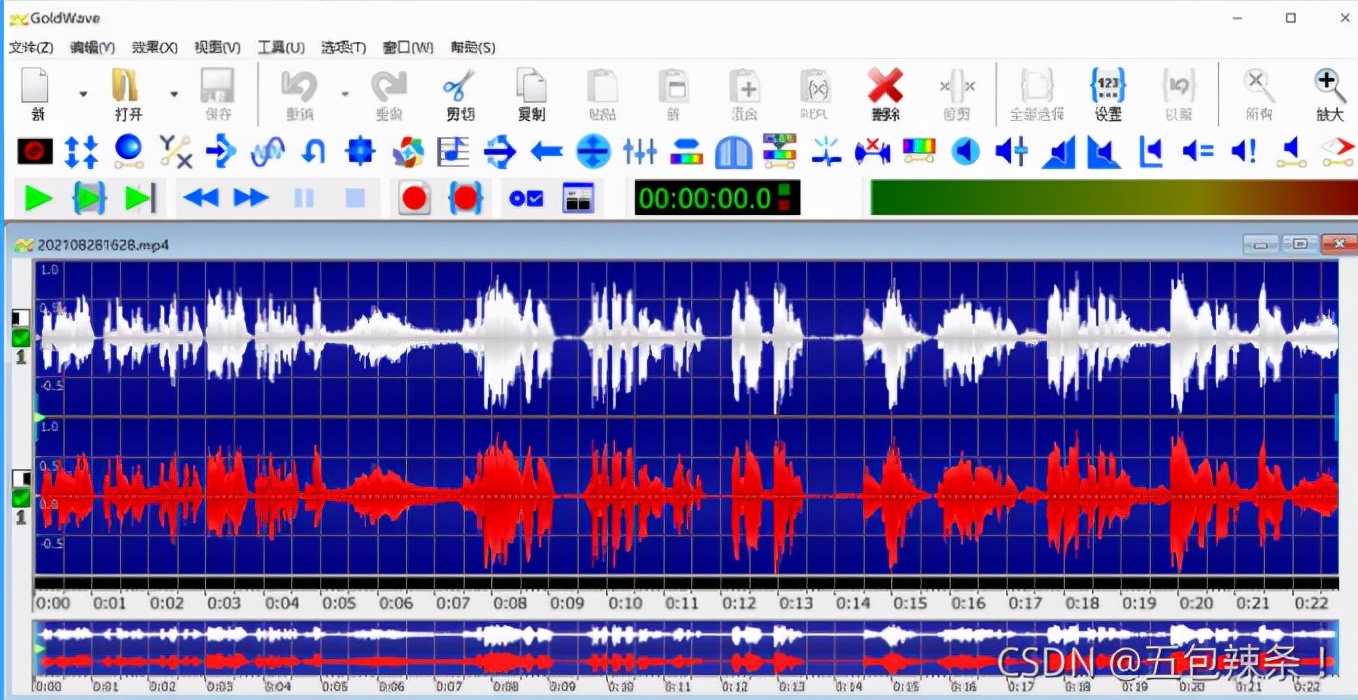Click record-into-selection braces red button
The width and height of the screenshot is (1358, 700).
point(465,198)
